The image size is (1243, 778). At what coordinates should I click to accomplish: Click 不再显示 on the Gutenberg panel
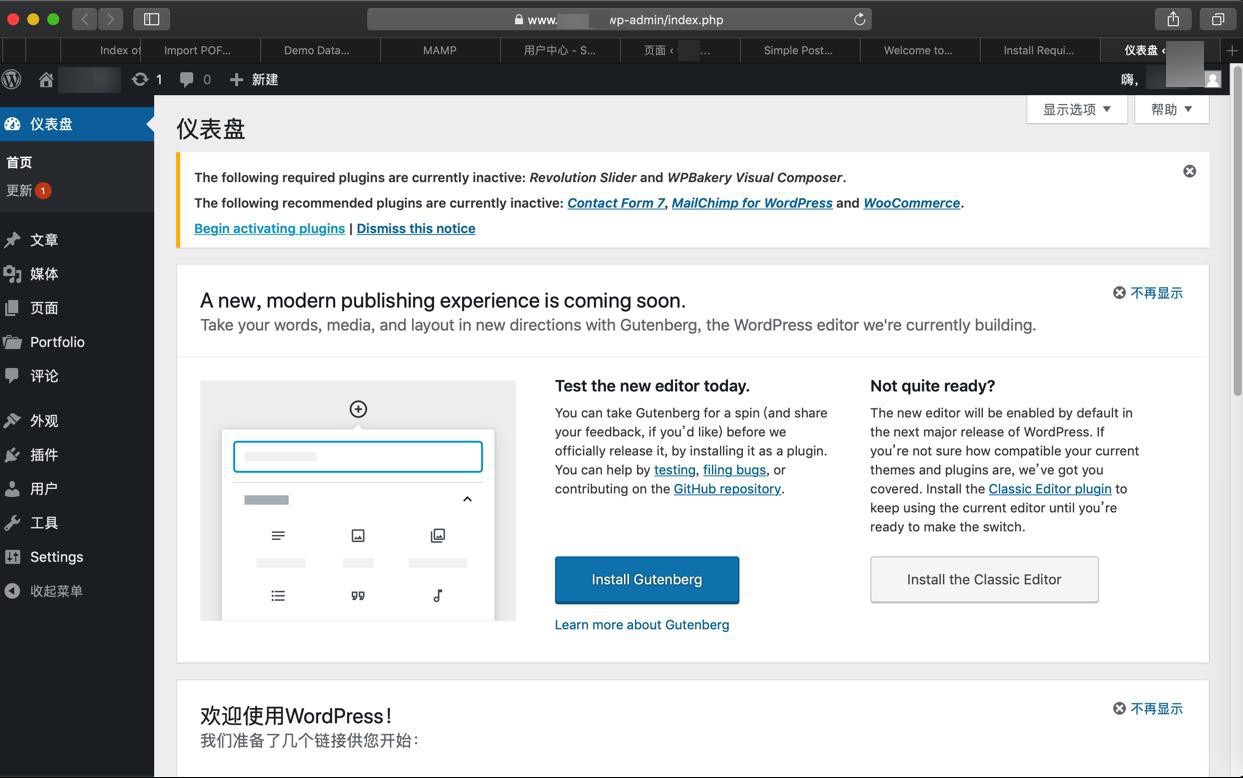click(x=1148, y=293)
